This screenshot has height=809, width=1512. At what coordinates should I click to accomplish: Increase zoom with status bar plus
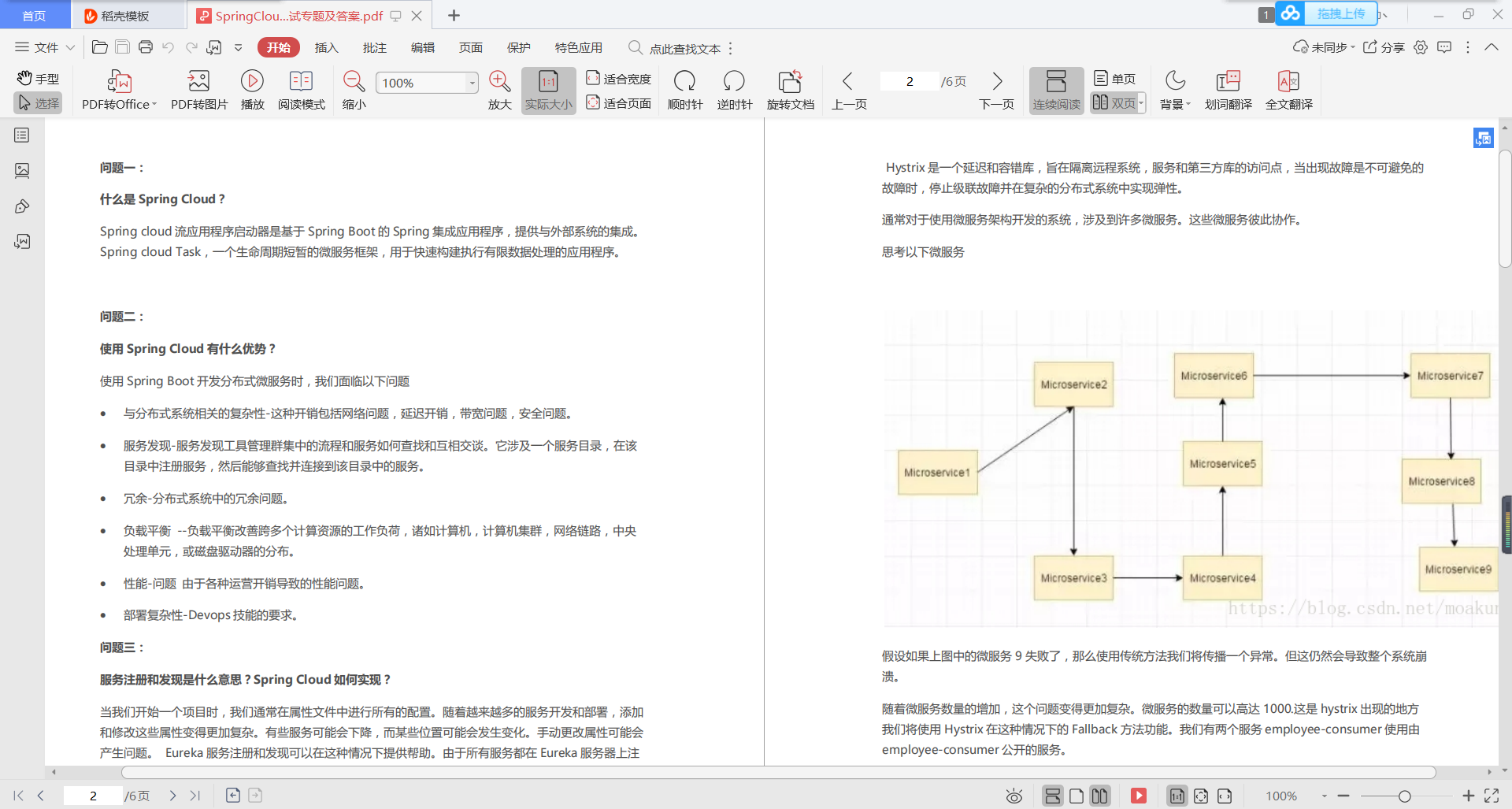pos(1468,796)
